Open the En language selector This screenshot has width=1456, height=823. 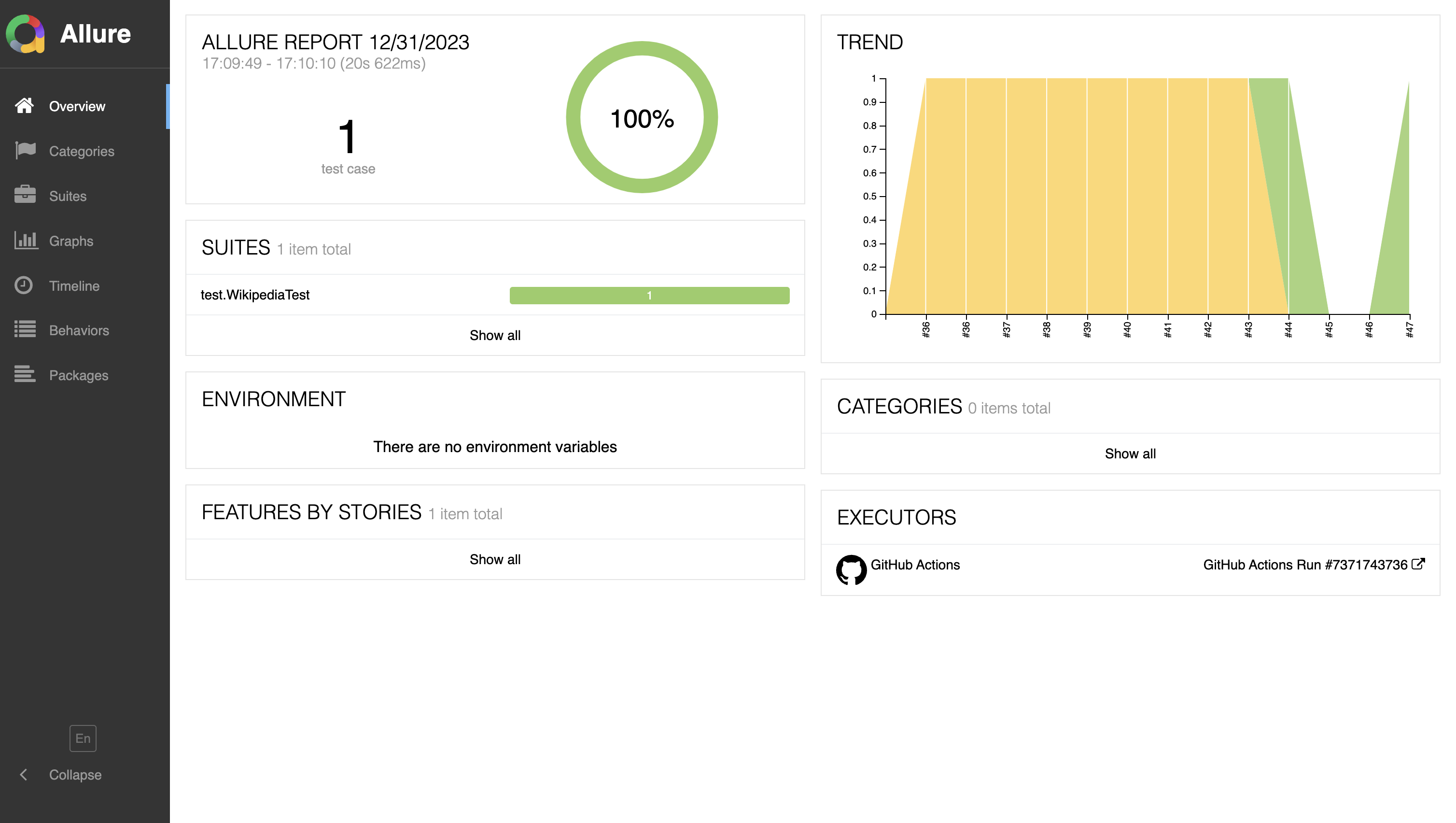pos(83,738)
